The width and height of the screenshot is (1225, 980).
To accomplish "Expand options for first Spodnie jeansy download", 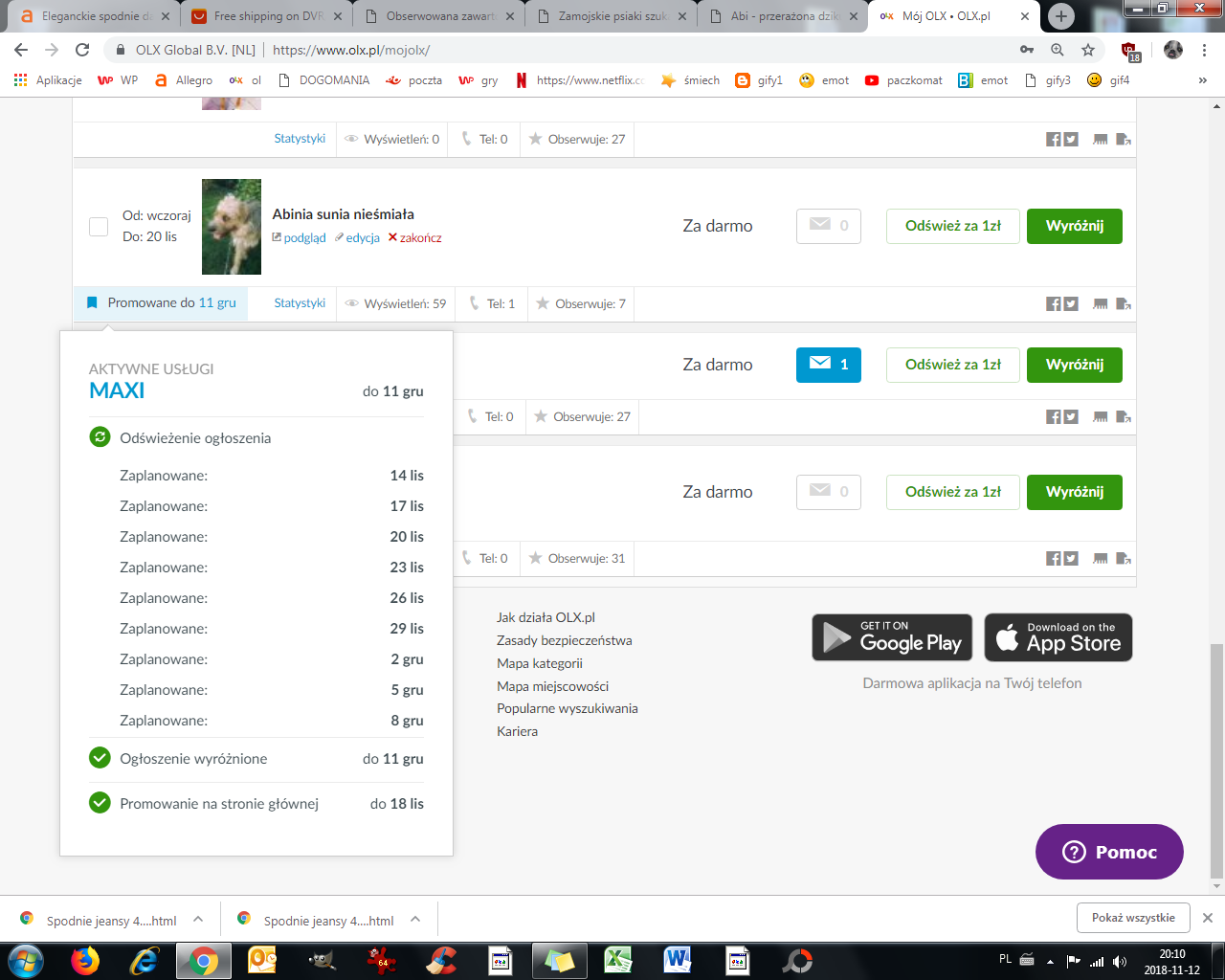I will tap(198, 920).
